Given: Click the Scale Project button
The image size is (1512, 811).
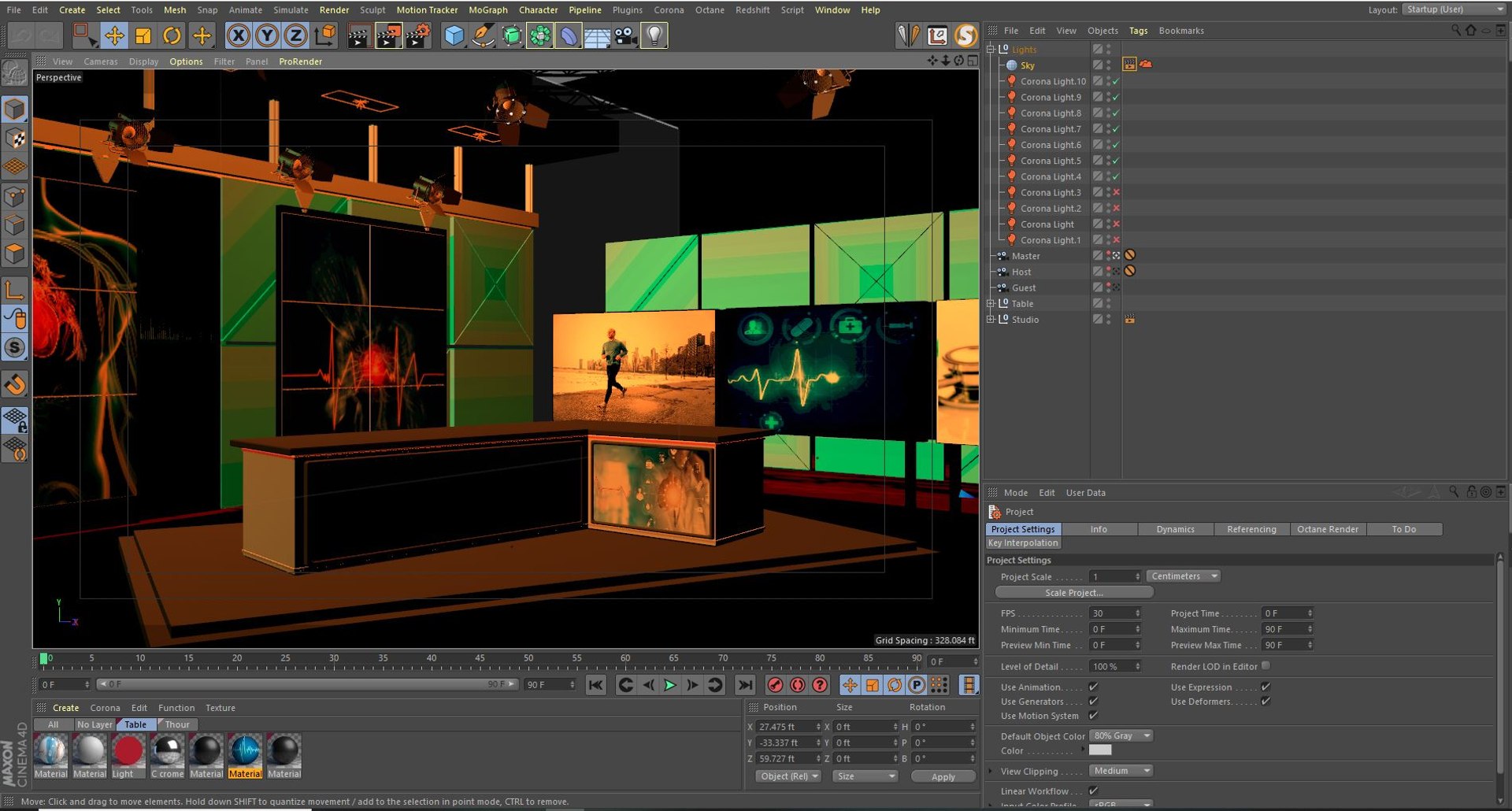Looking at the screenshot, I should (x=1074, y=592).
